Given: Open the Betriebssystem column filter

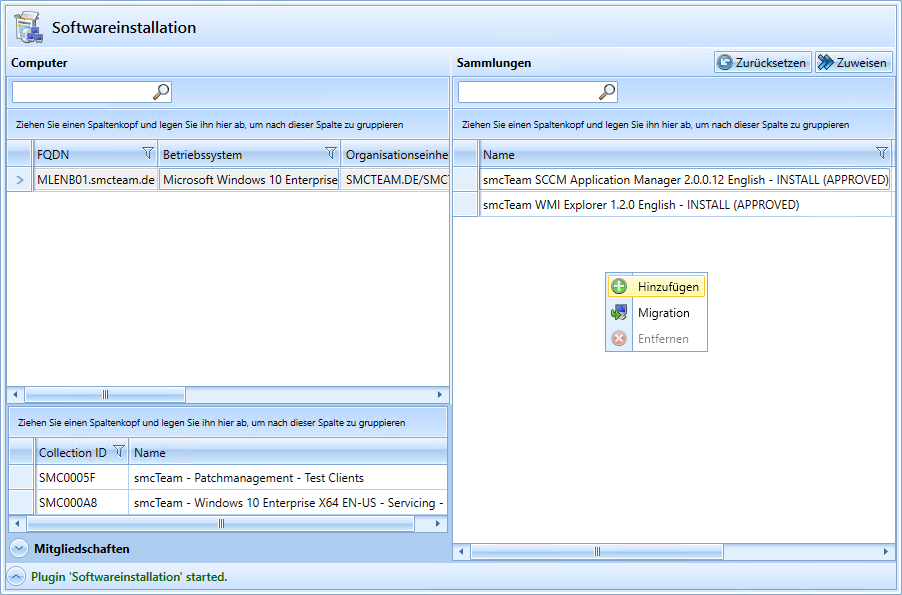Looking at the screenshot, I should (331, 153).
